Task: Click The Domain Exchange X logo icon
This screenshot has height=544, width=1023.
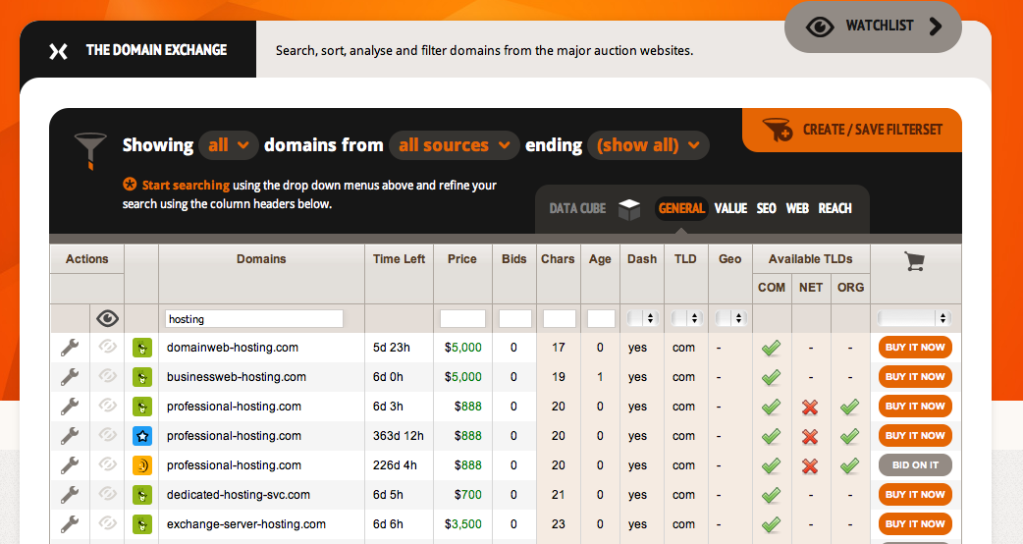Action: click(x=58, y=51)
